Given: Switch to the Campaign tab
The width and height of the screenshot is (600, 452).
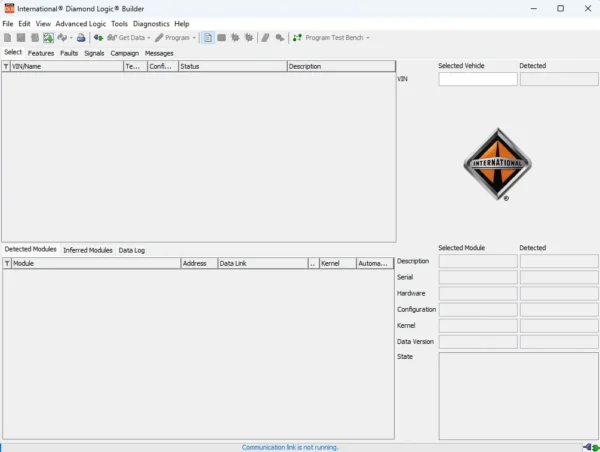Looking at the screenshot, I should [x=125, y=53].
